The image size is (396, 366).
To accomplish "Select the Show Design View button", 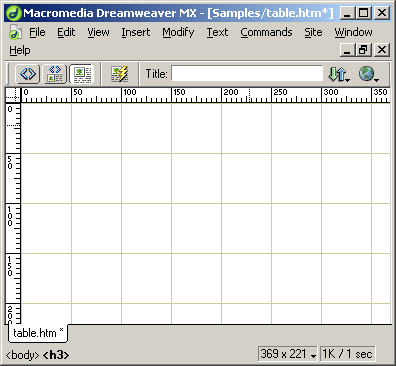I will point(82,74).
